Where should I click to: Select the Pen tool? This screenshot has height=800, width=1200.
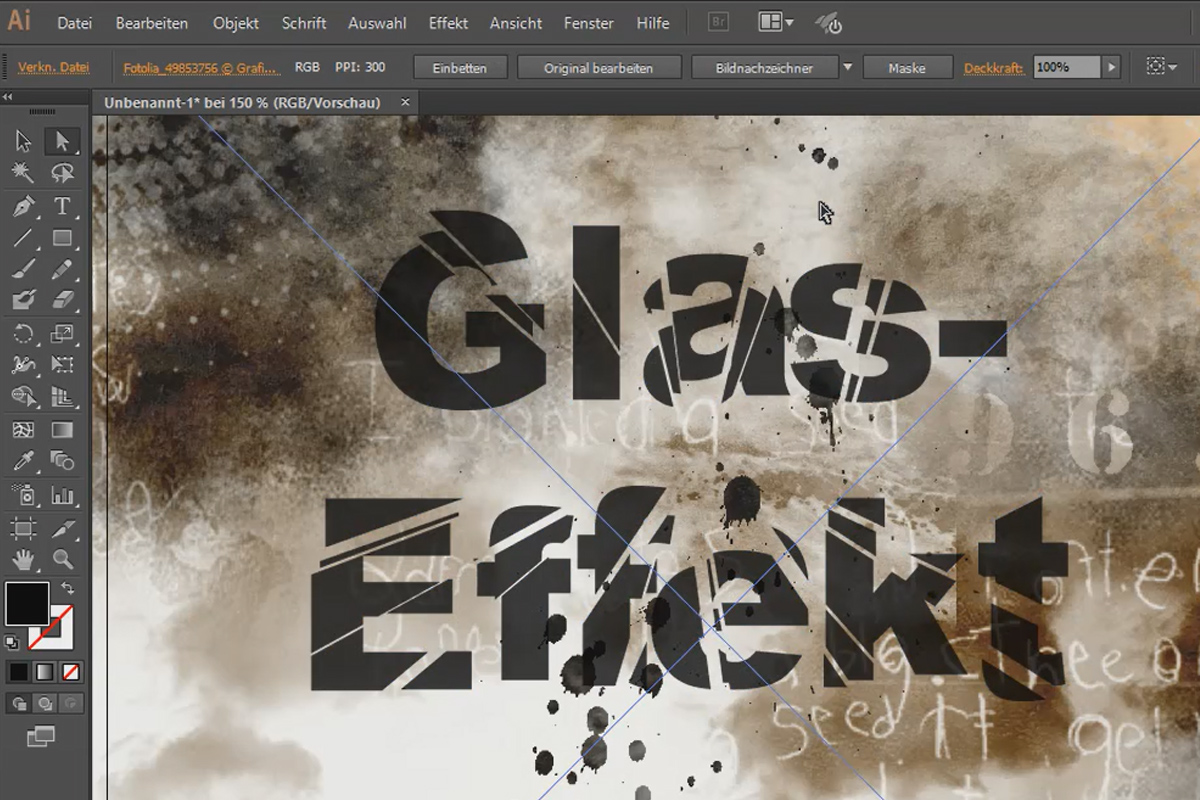coord(24,206)
